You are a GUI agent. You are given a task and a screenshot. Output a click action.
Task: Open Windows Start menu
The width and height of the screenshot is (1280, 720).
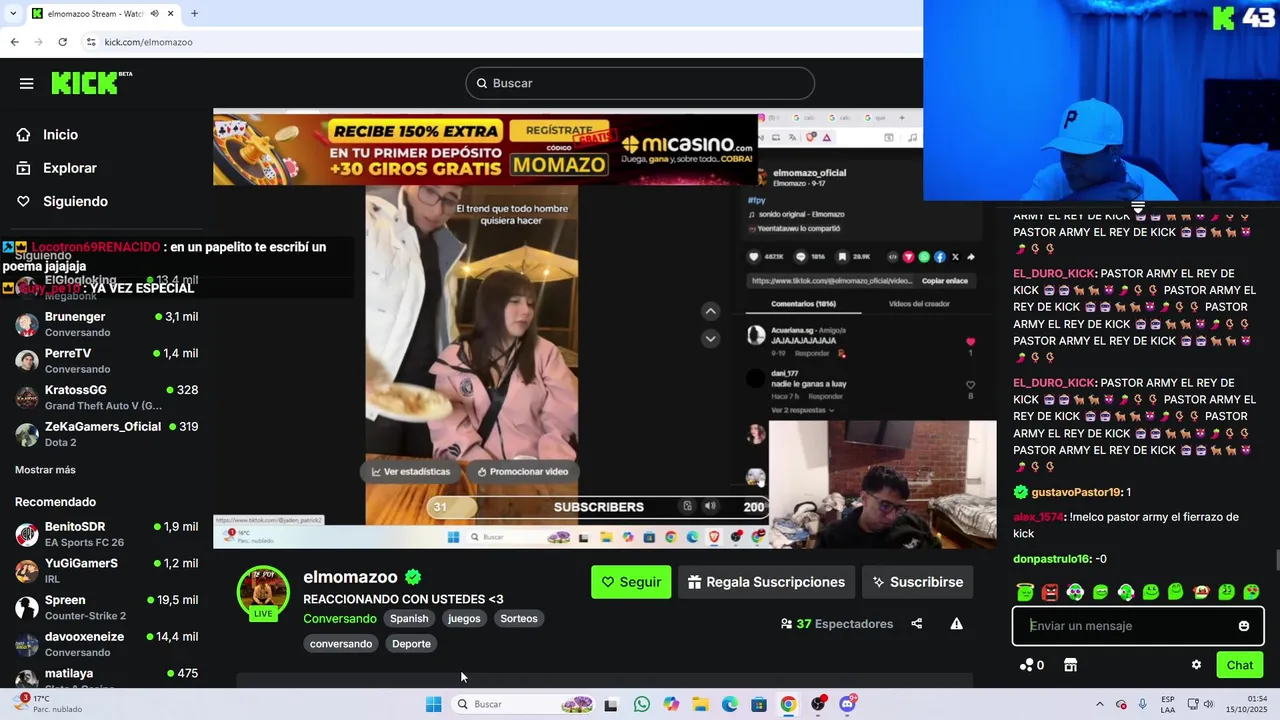(x=433, y=704)
